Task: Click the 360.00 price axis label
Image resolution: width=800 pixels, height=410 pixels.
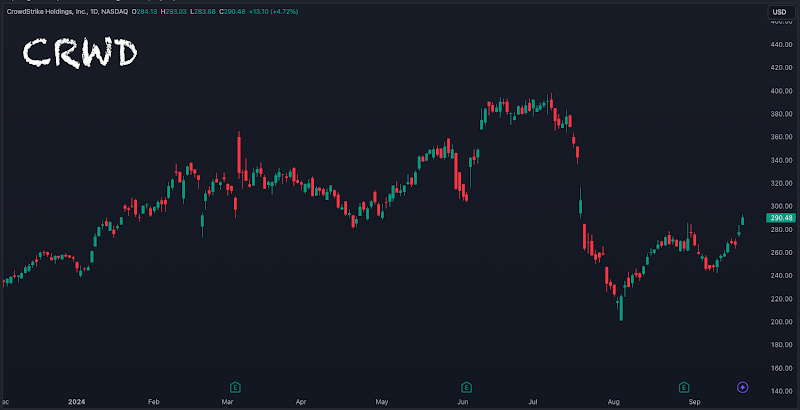Action: (782, 137)
